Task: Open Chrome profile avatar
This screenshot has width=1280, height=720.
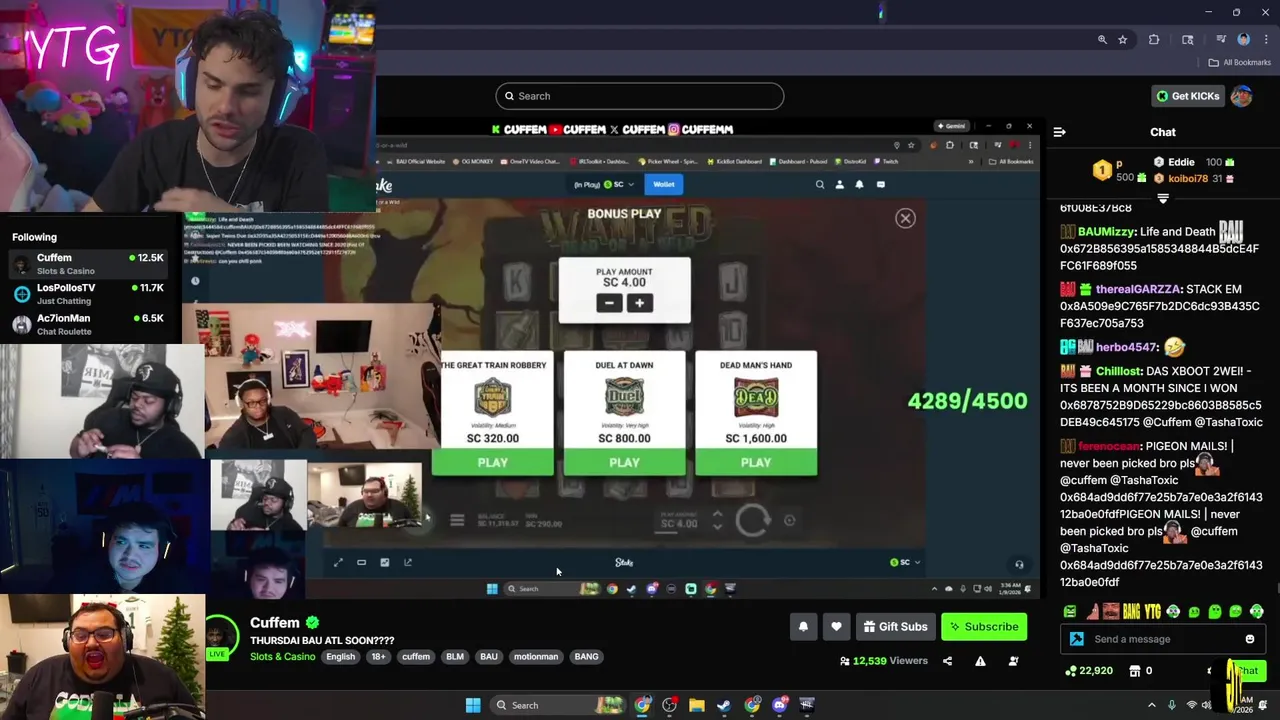Action: [x=1243, y=40]
